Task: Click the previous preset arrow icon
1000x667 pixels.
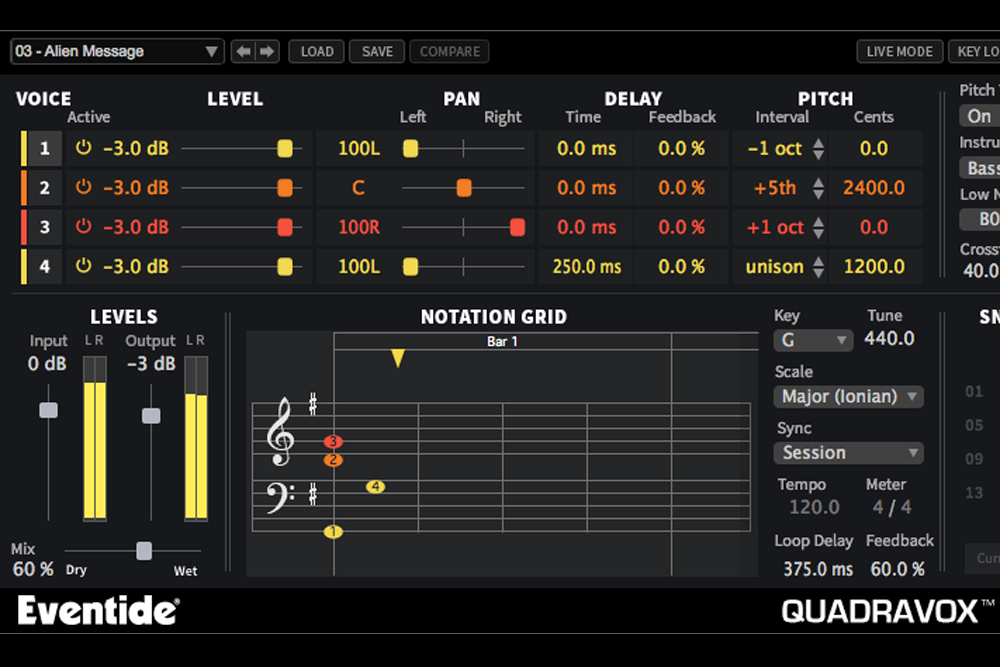Action: point(243,51)
